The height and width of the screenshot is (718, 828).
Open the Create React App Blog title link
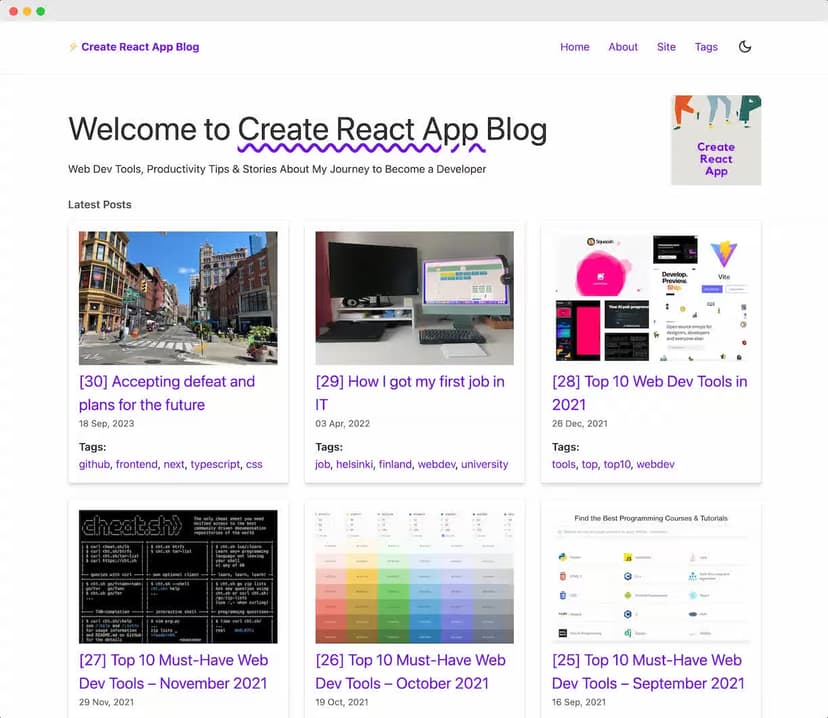click(x=140, y=47)
